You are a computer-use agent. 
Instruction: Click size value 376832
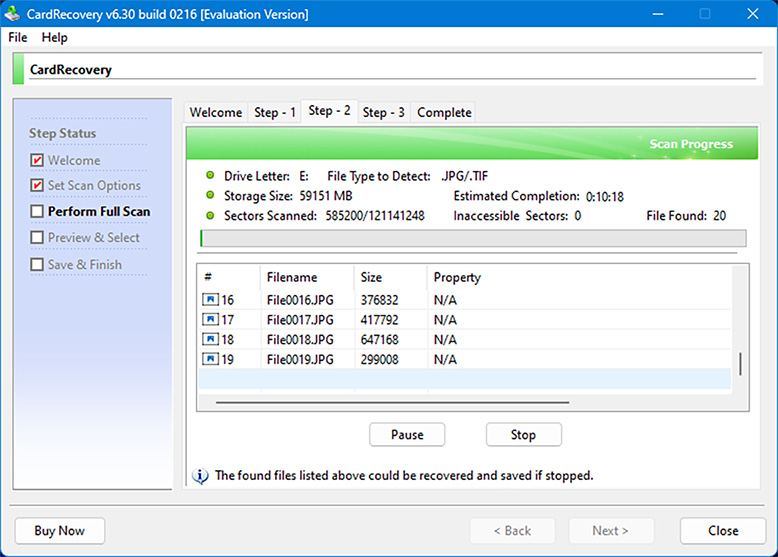pos(379,300)
